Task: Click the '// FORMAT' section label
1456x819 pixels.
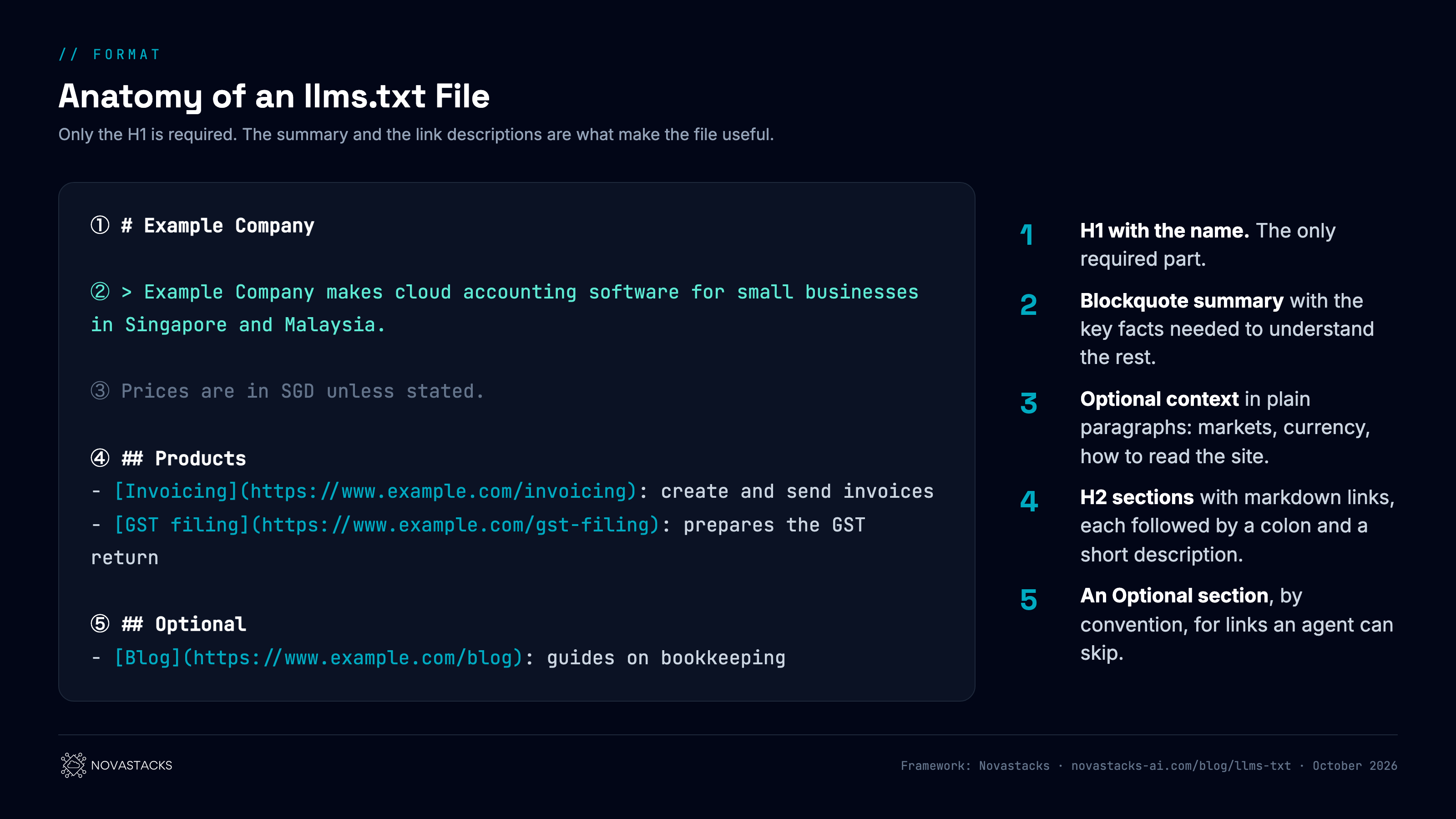Action: coord(110,54)
